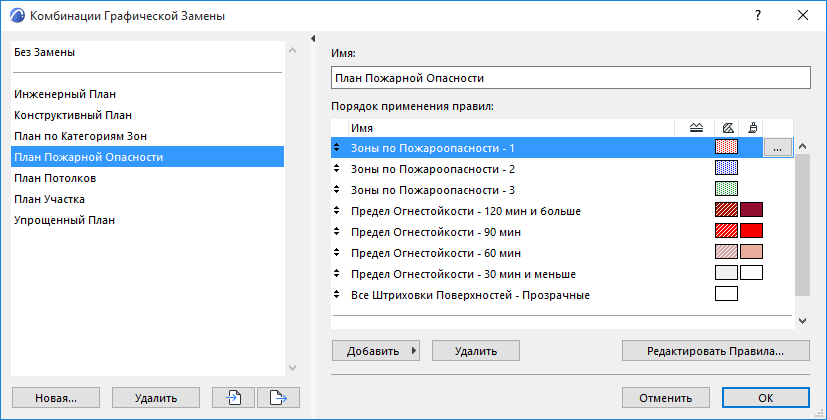Click into the Имя name text field

(x=569, y=78)
